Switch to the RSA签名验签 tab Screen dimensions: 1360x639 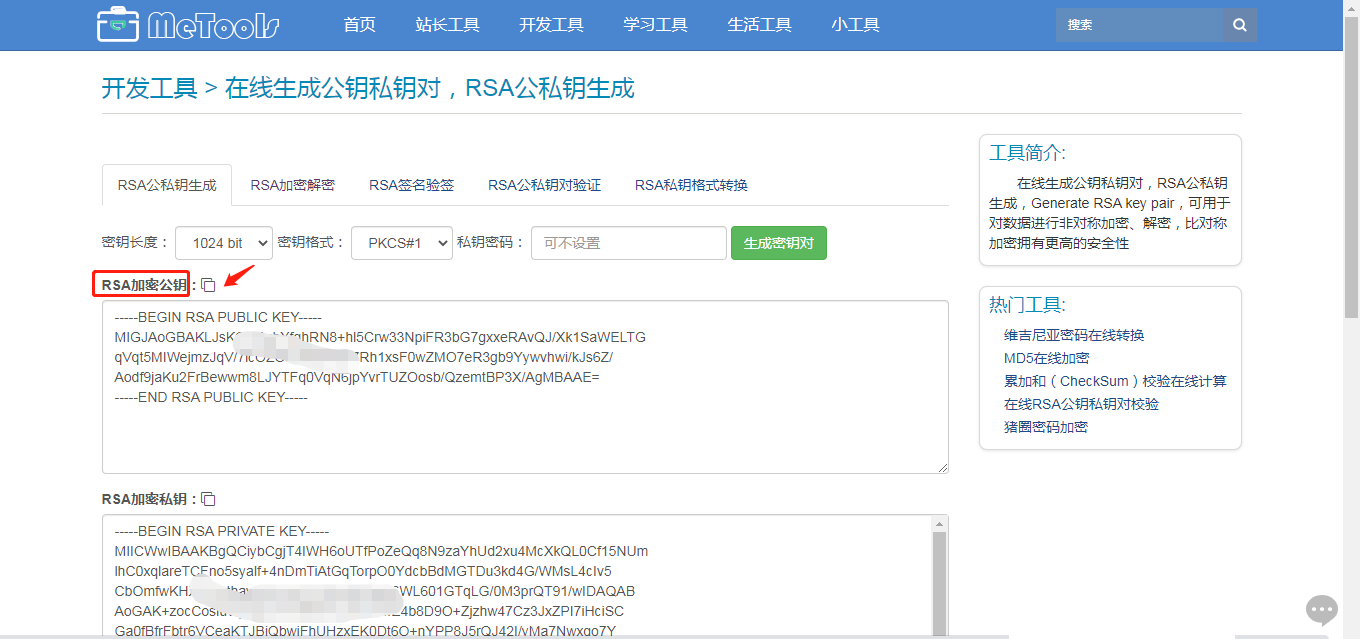[x=411, y=185]
